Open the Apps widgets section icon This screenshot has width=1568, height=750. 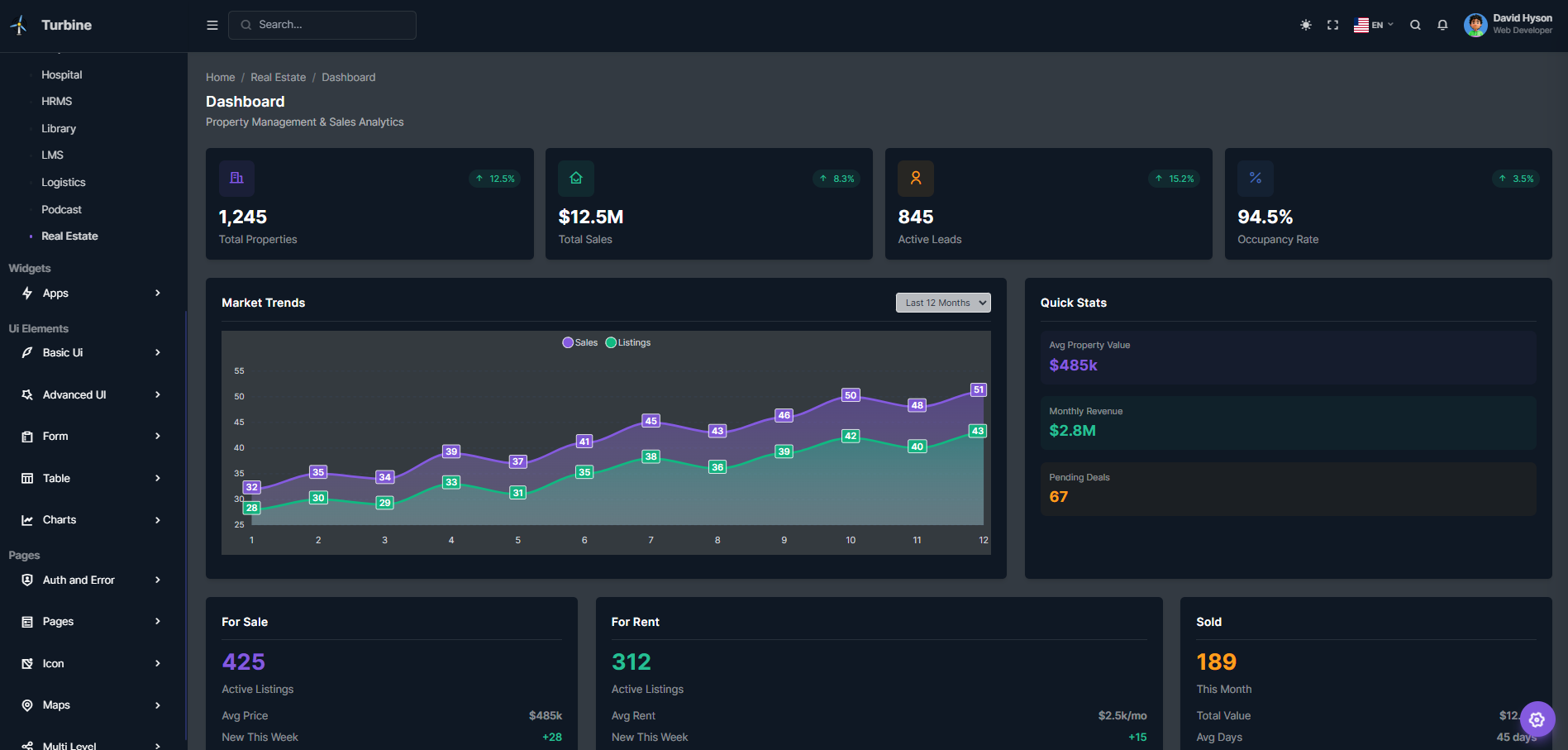click(27, 293)
